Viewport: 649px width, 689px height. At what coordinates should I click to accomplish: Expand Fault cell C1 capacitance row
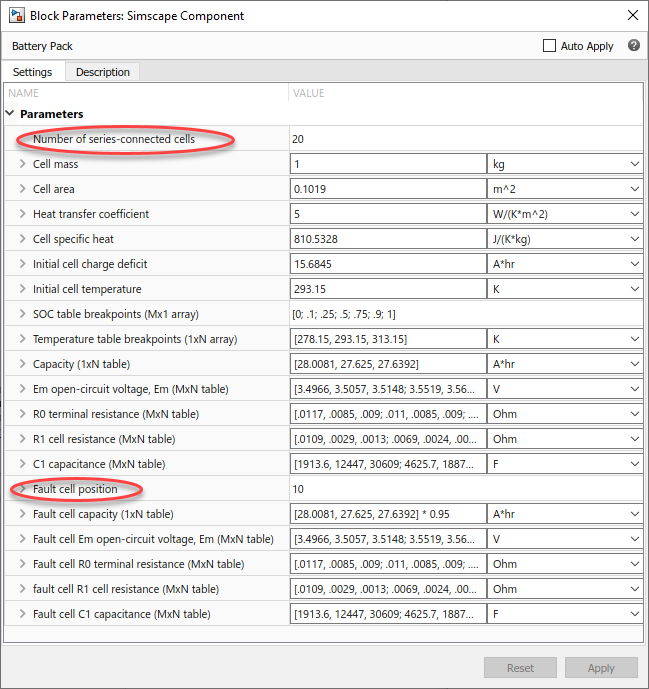22,614
